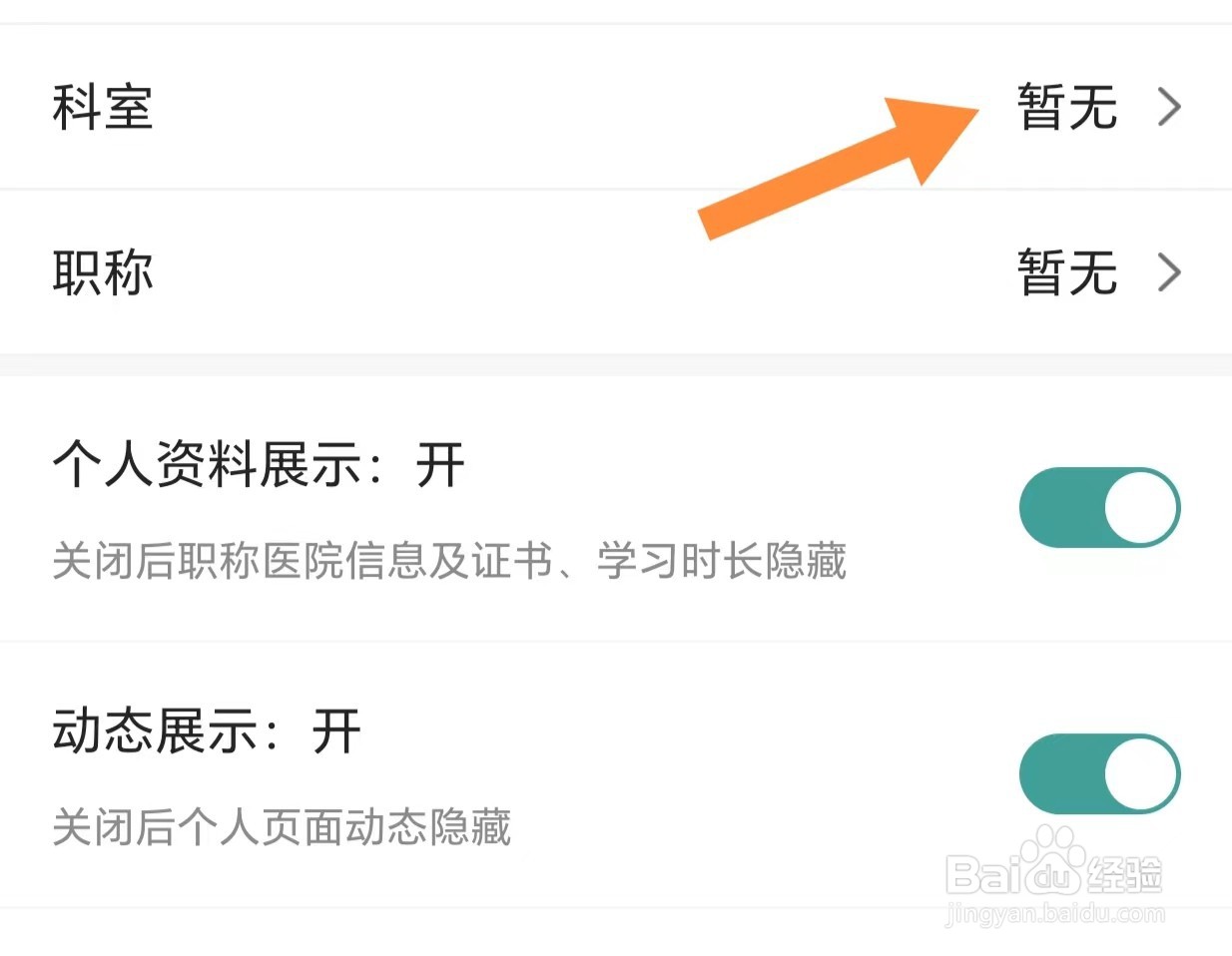Screen dimensions: 1232x956
Task: Tap the 暂无 value beside 职称
Action: pos(1066,272)
